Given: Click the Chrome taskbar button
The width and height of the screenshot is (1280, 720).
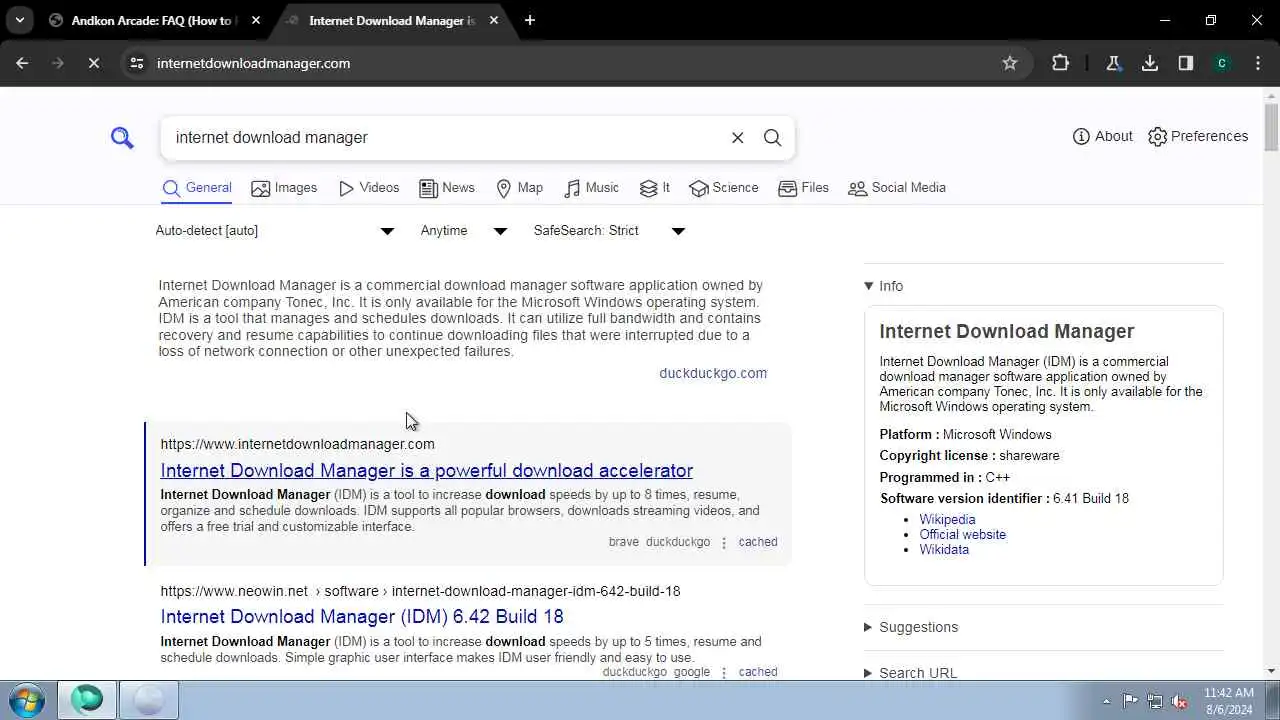Looking at the screenshot, I should point(149,699).
